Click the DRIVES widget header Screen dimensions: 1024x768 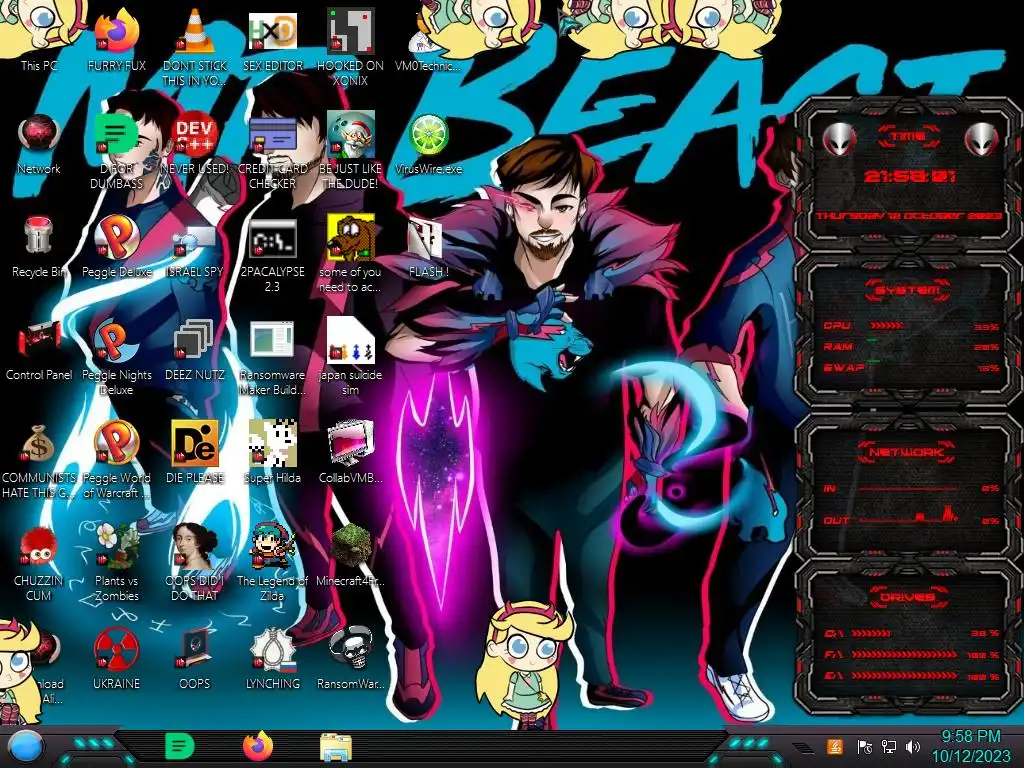coord(906,597)
